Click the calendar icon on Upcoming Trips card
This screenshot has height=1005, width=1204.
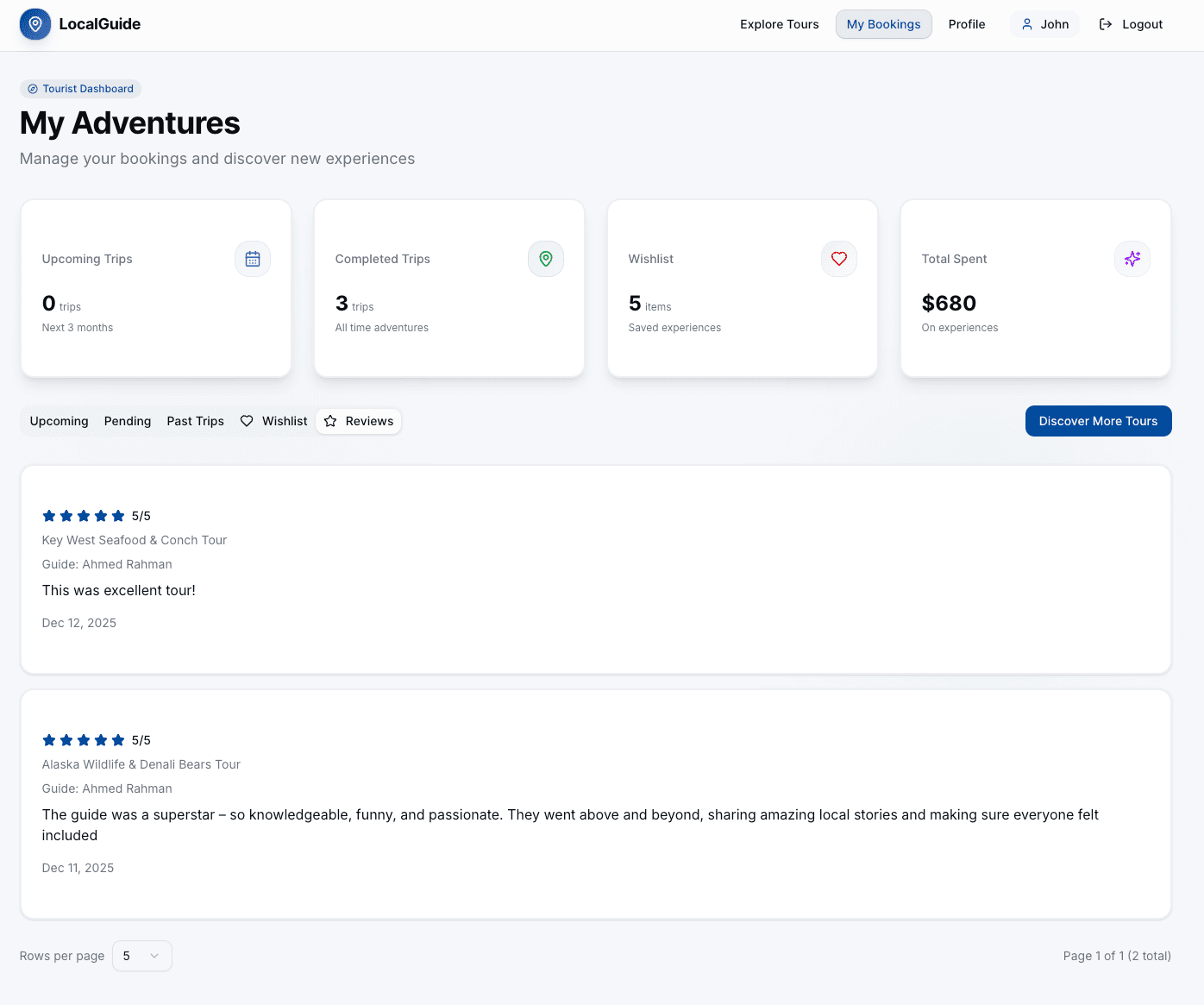click(252, 259)
